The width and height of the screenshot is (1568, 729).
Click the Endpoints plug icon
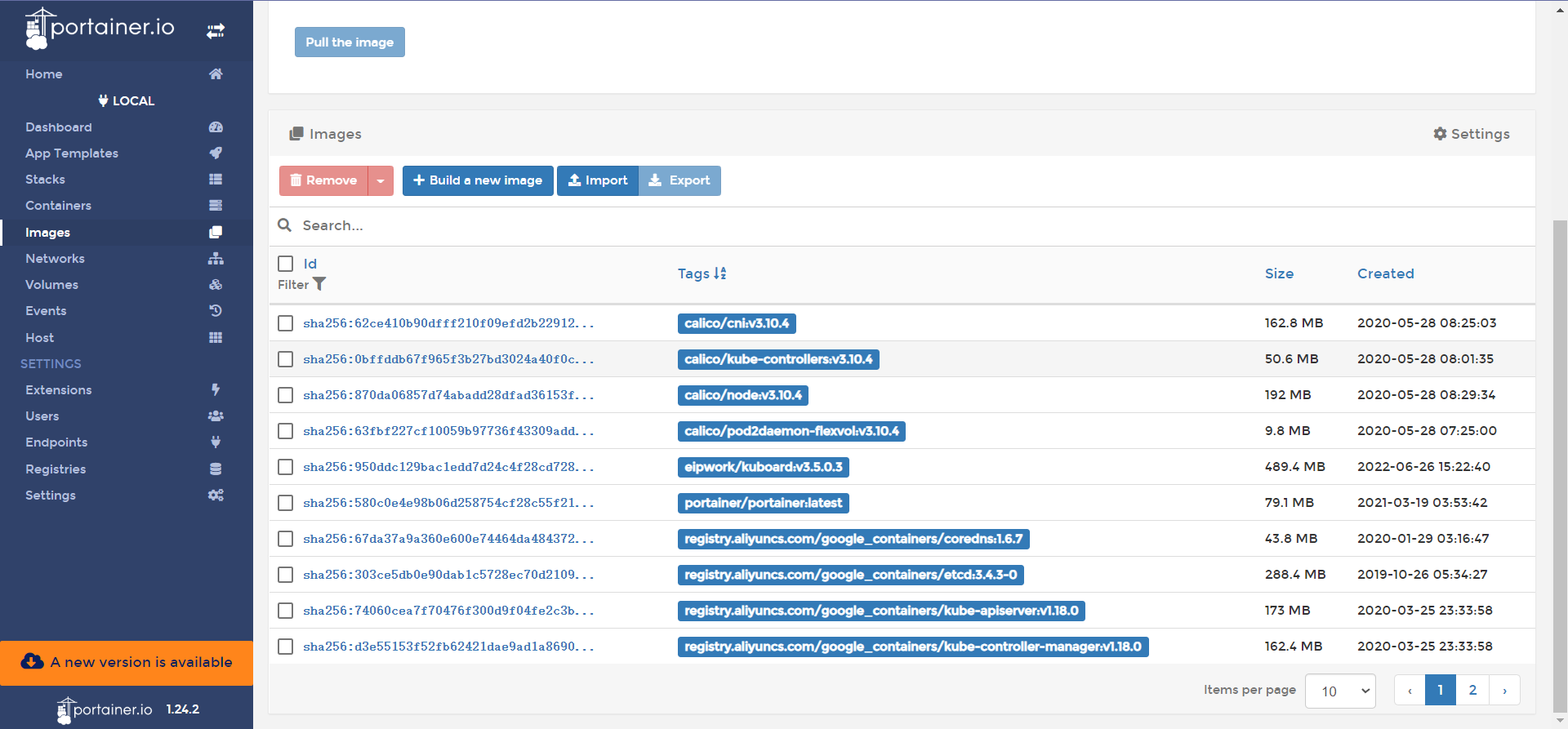[216, 442]
